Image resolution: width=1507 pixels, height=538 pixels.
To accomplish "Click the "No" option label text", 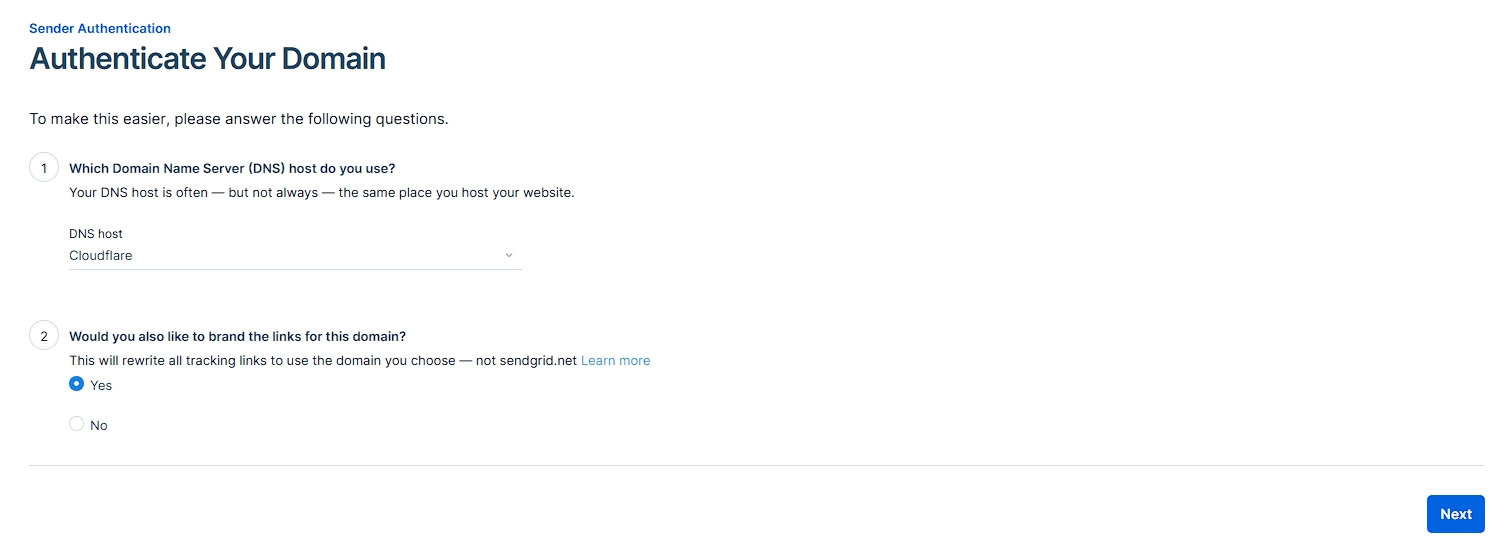I will (x=99, y=426).
